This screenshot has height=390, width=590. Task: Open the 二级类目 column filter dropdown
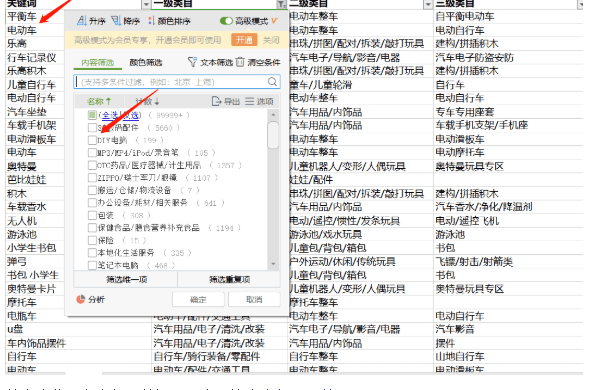[x=428, y=4]
